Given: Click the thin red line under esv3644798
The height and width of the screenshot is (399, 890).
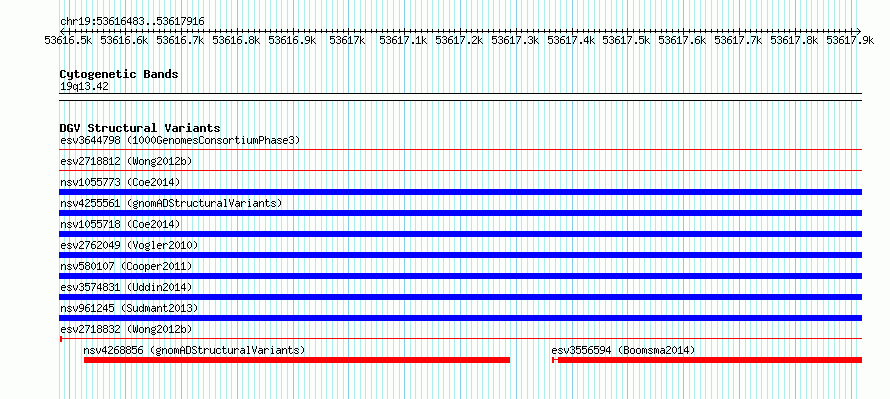Looking at the screenshot, I should (461, 150).
